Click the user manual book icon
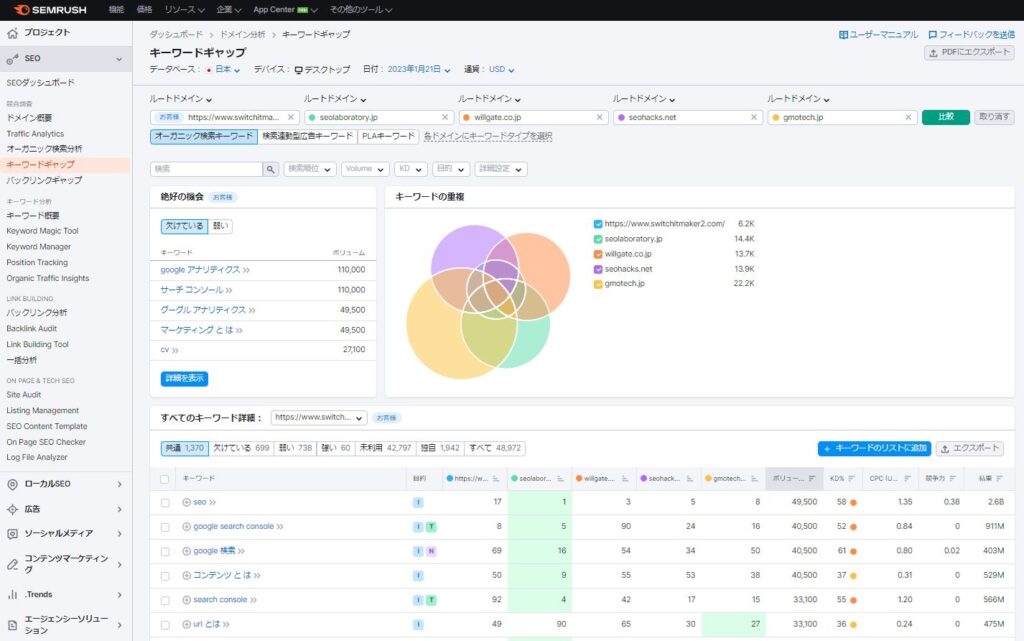This screenshot has height=641, width=1024. [x=843, y=35]
